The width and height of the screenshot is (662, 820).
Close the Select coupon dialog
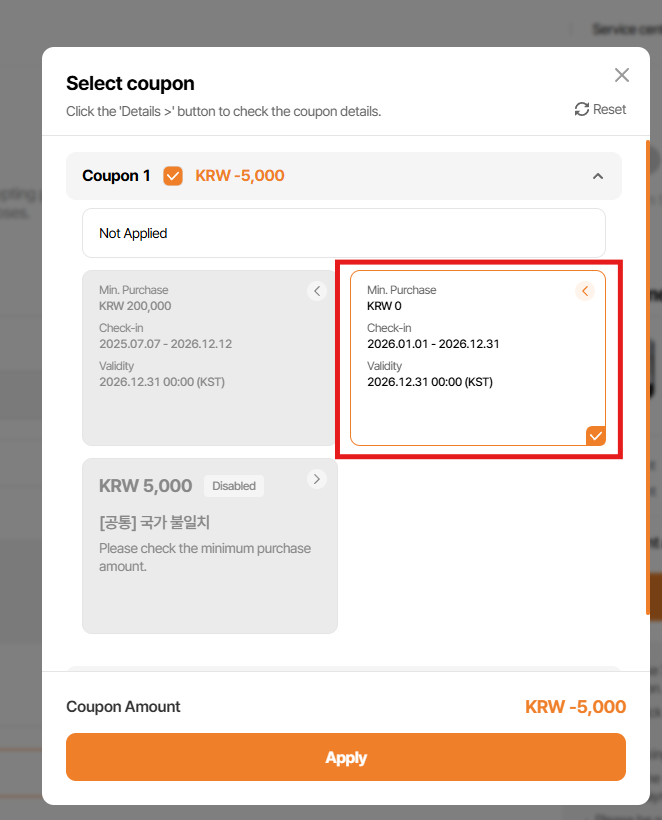[621, 75]
